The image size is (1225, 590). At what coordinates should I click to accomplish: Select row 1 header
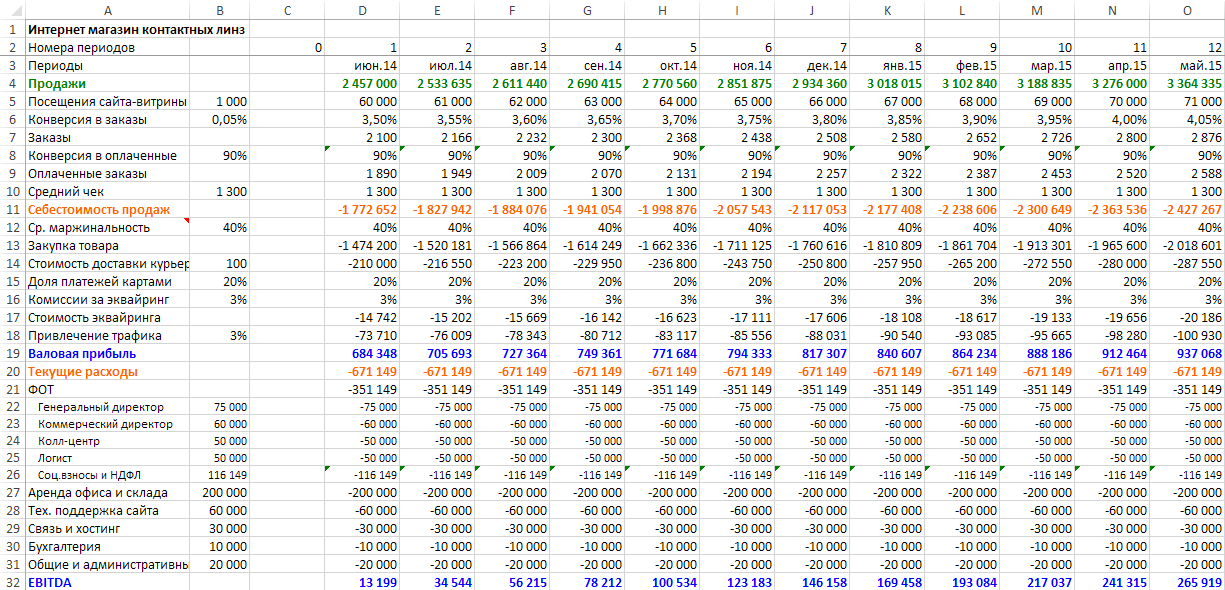[x=12, y=29]
